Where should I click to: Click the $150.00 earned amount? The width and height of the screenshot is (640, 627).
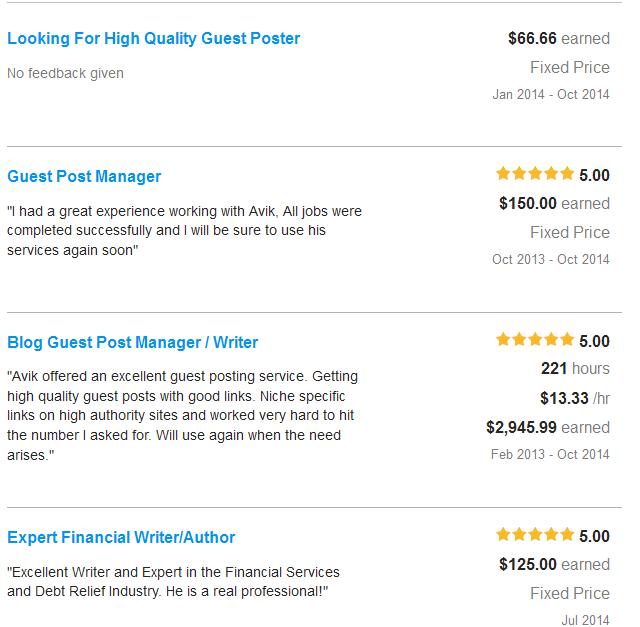554,204
